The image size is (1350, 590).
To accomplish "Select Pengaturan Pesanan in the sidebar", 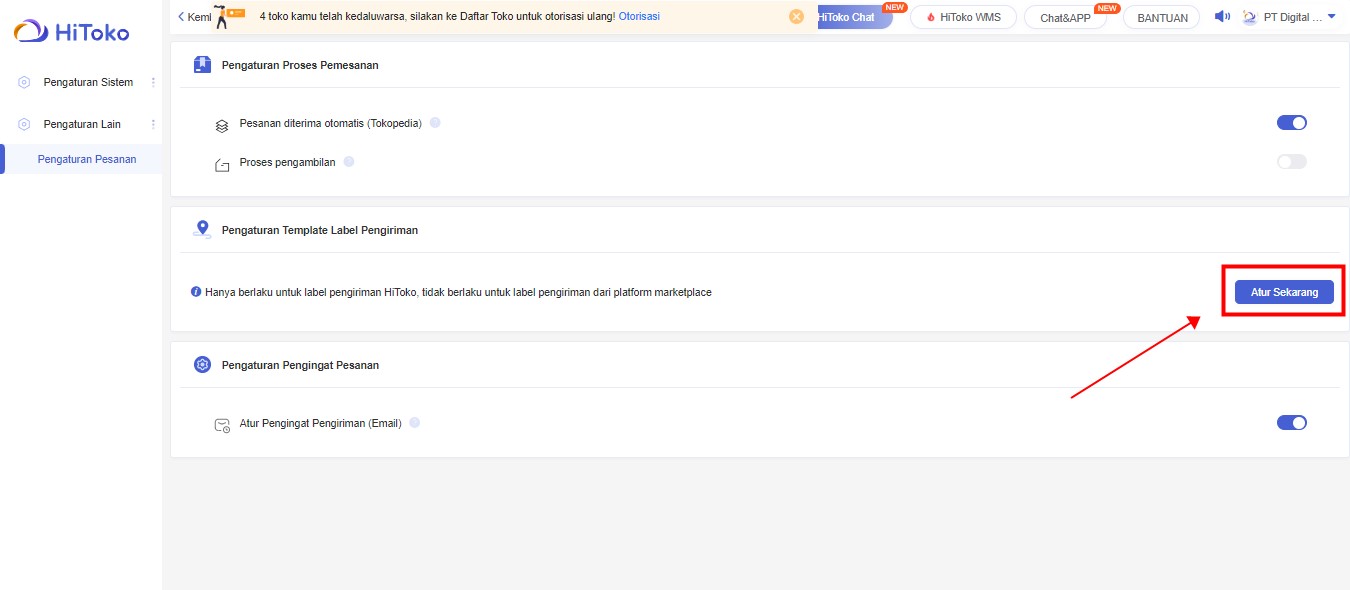I will [x=87, y=159].
